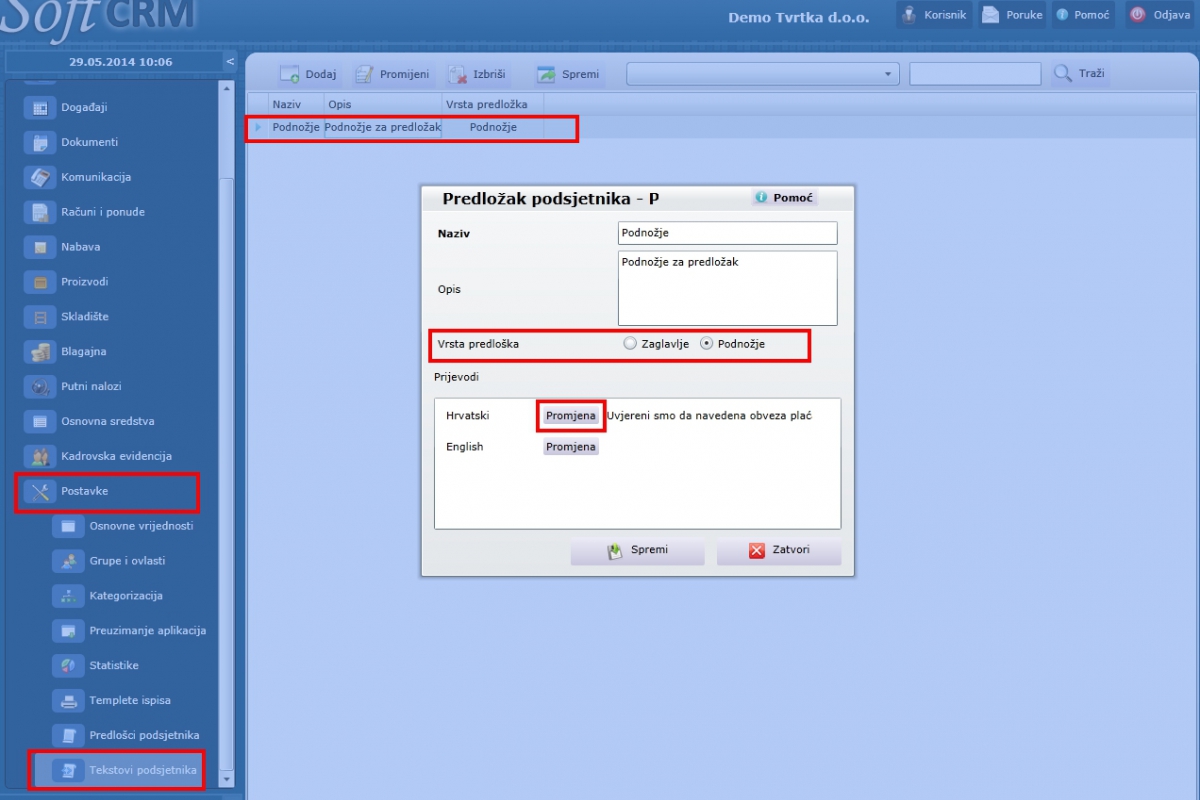Screen dimensions: 1200x800
Task: Open the Pomoć link in the header
Action: (1082, 15)
